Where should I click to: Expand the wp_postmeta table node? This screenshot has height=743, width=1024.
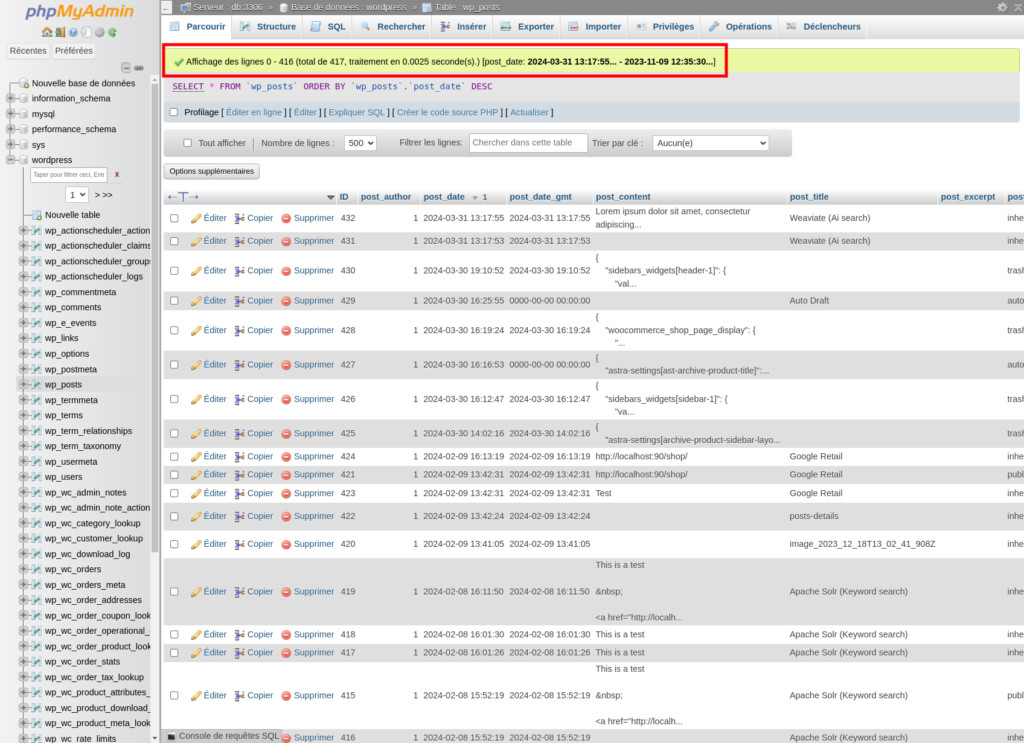pyautogui.click(x=24, y=369)
